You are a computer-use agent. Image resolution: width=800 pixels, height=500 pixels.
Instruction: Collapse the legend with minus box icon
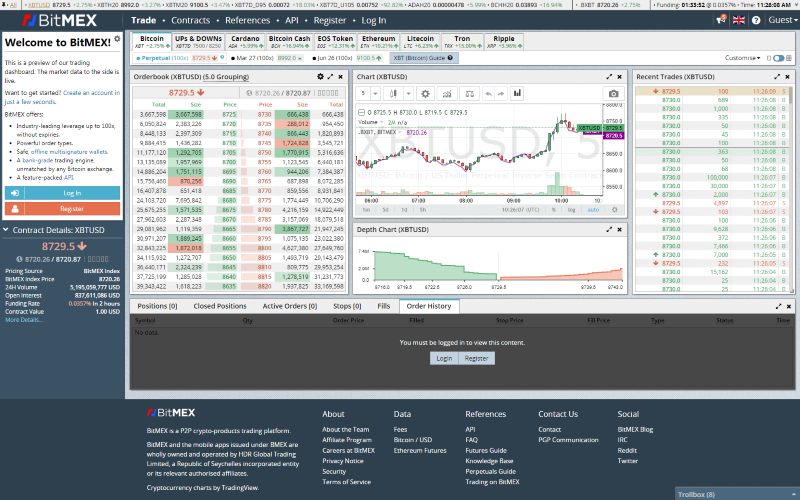[361, 112]
